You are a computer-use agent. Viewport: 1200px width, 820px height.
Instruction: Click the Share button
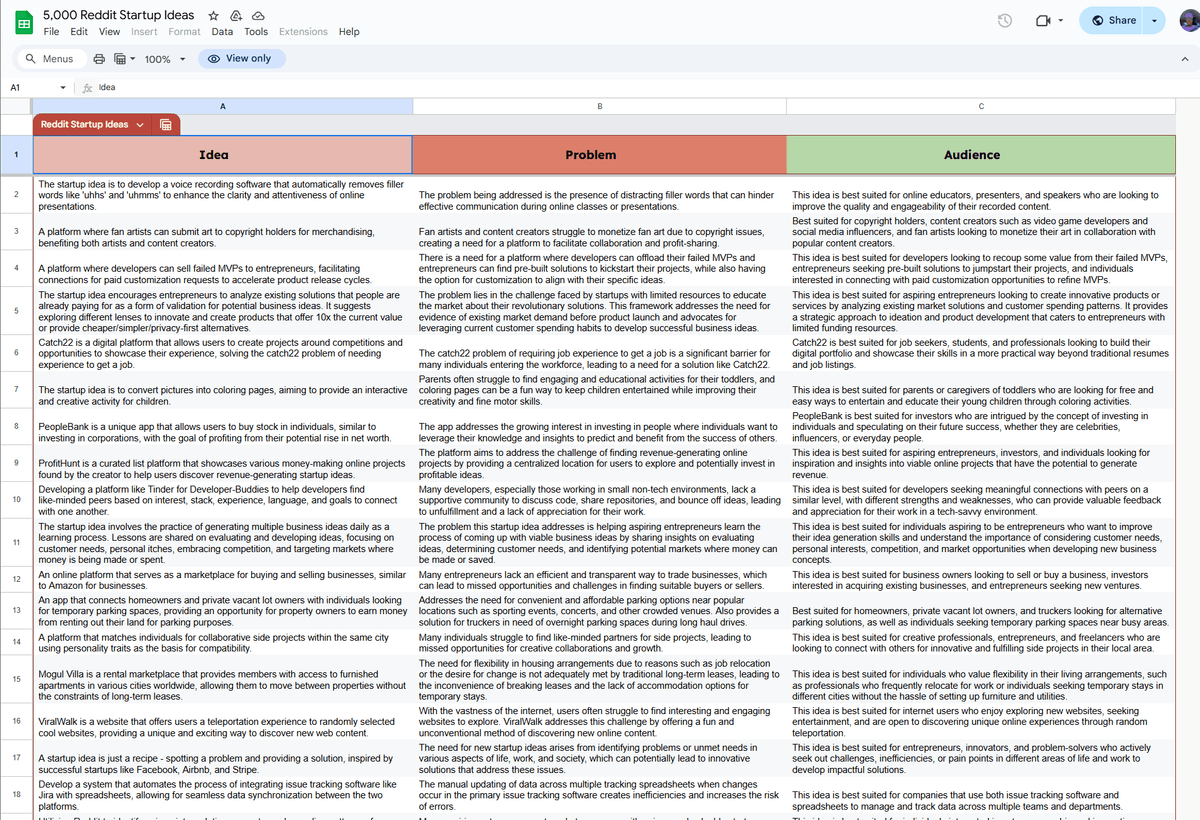pyautogui.click(x=1113, y=21)
